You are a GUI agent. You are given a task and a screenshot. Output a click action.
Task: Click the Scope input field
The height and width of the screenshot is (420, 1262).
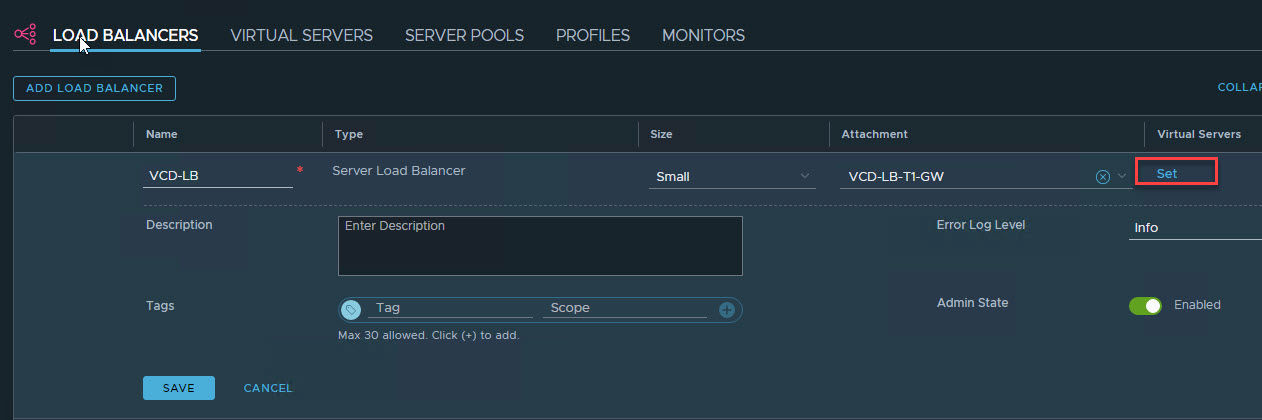coord(624,309)
